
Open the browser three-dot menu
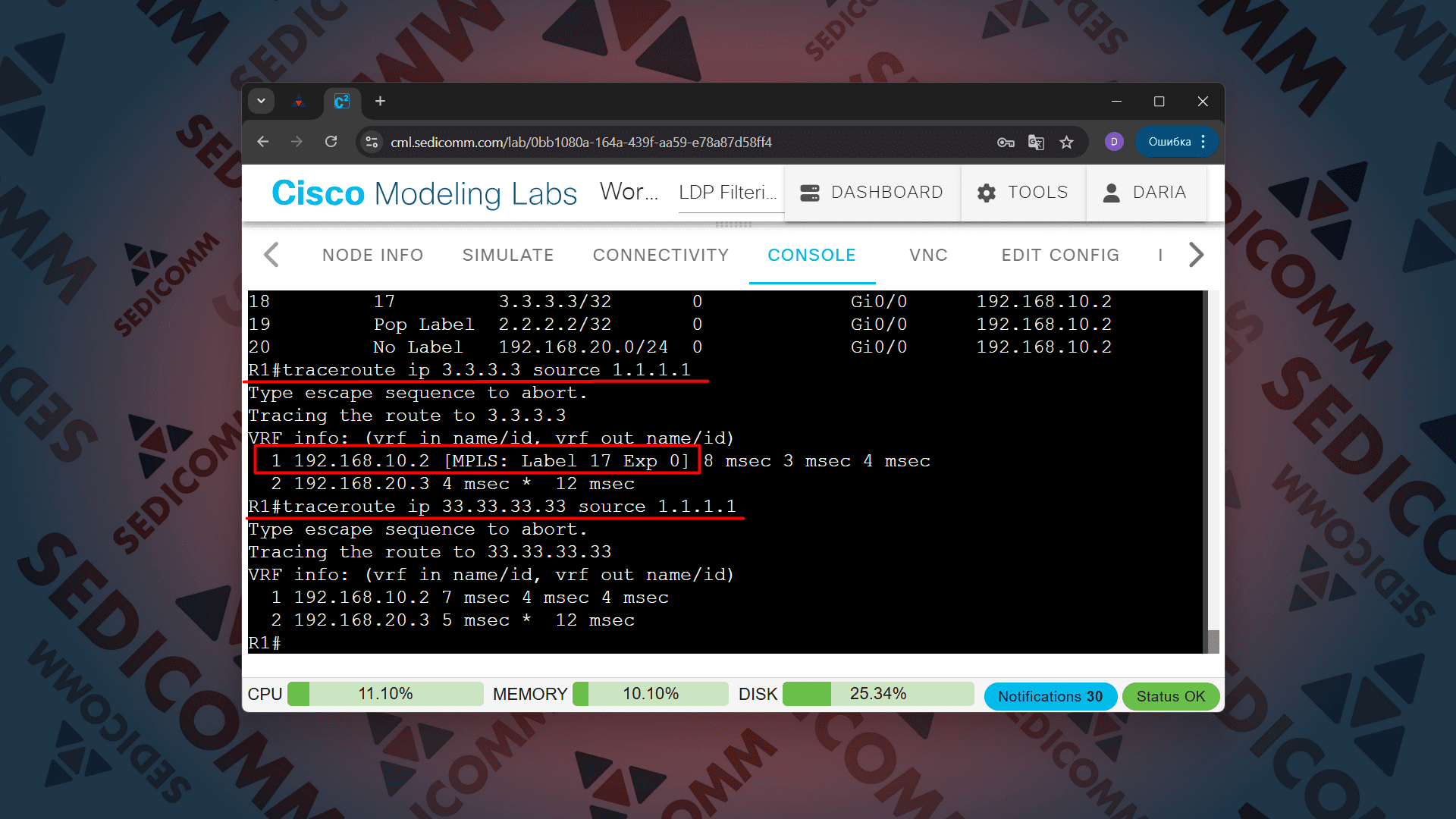pyautogui.click(x=1203, y=142)
